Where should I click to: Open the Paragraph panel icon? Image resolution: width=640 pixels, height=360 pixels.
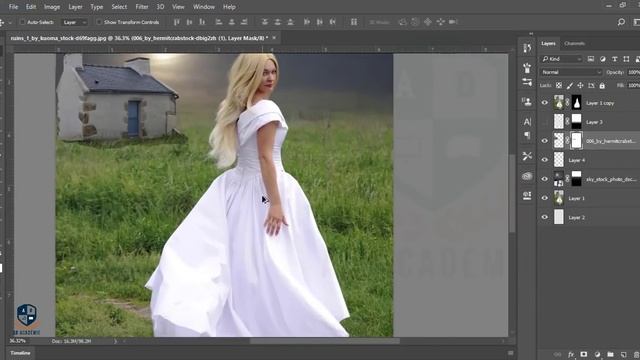527,135
